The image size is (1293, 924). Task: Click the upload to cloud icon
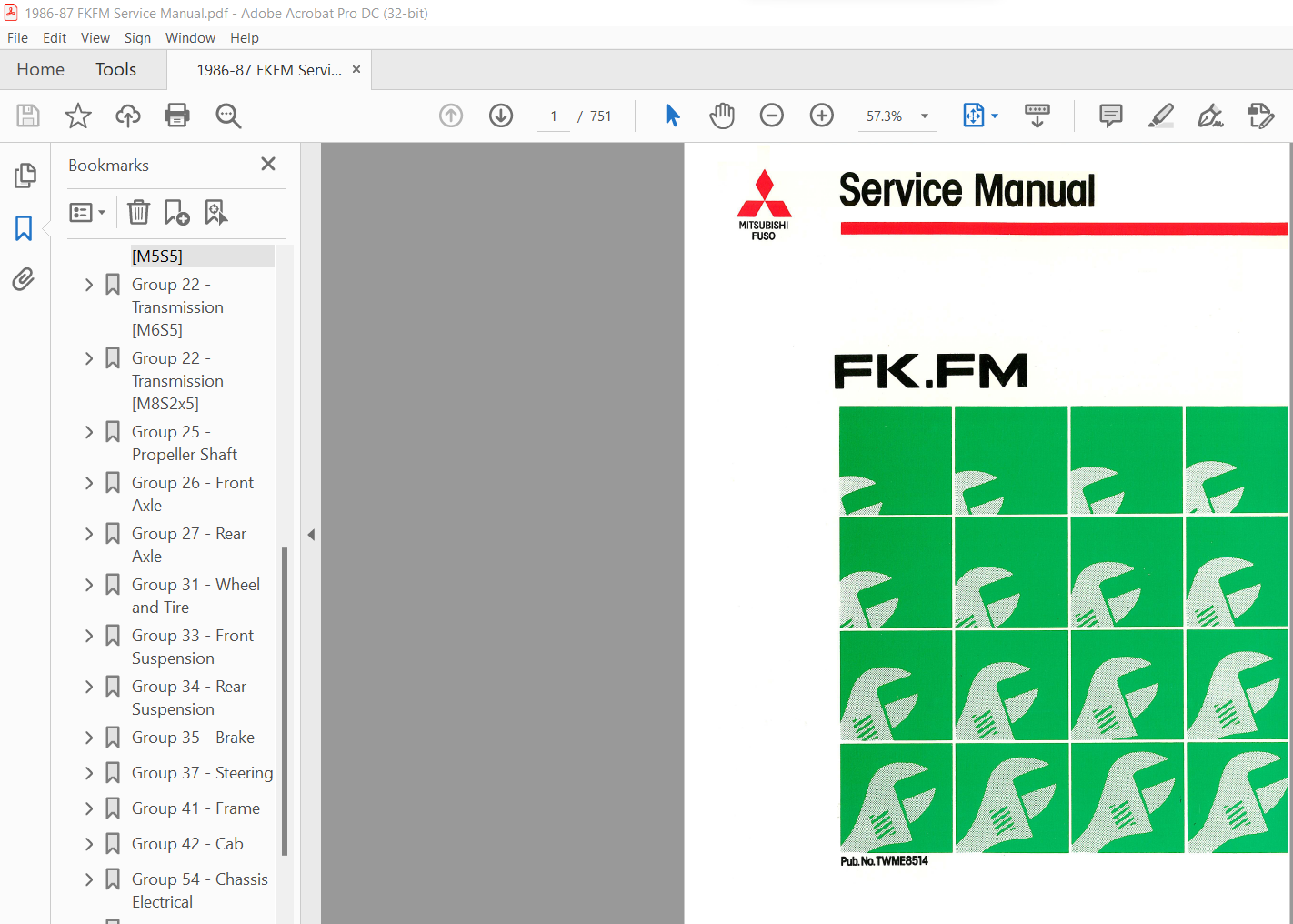128,115
